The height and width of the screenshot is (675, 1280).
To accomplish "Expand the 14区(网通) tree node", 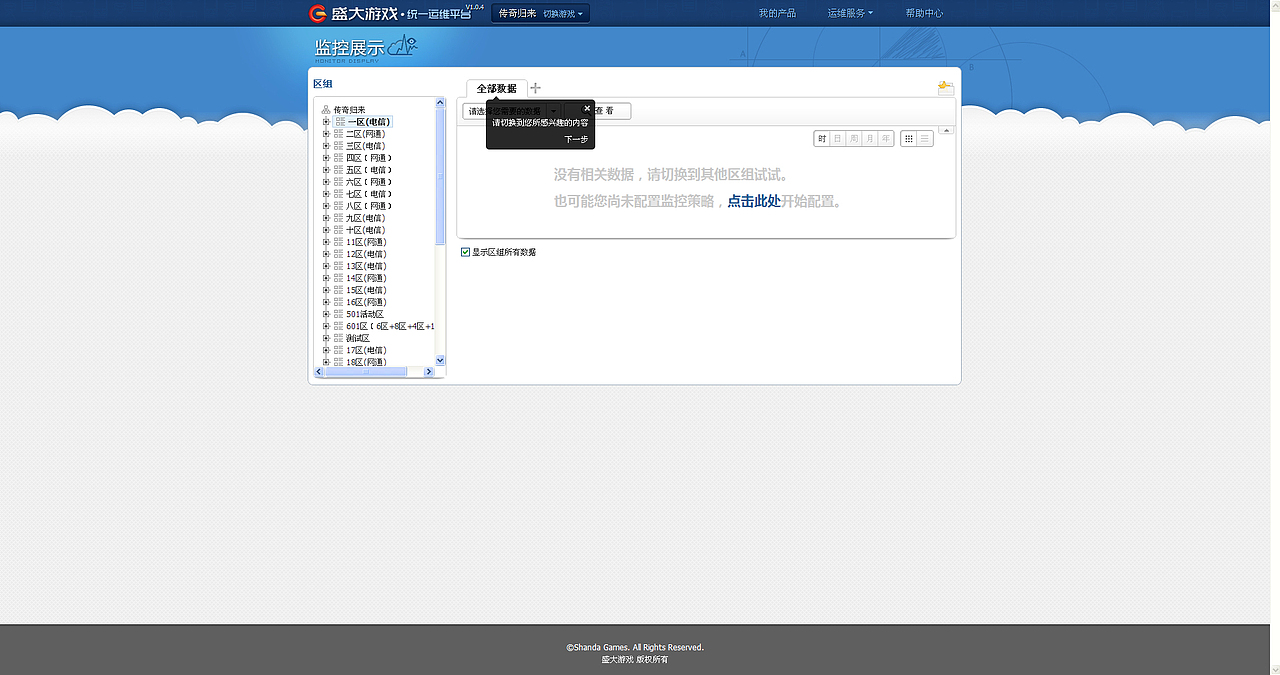I will (x=326, y=278).
